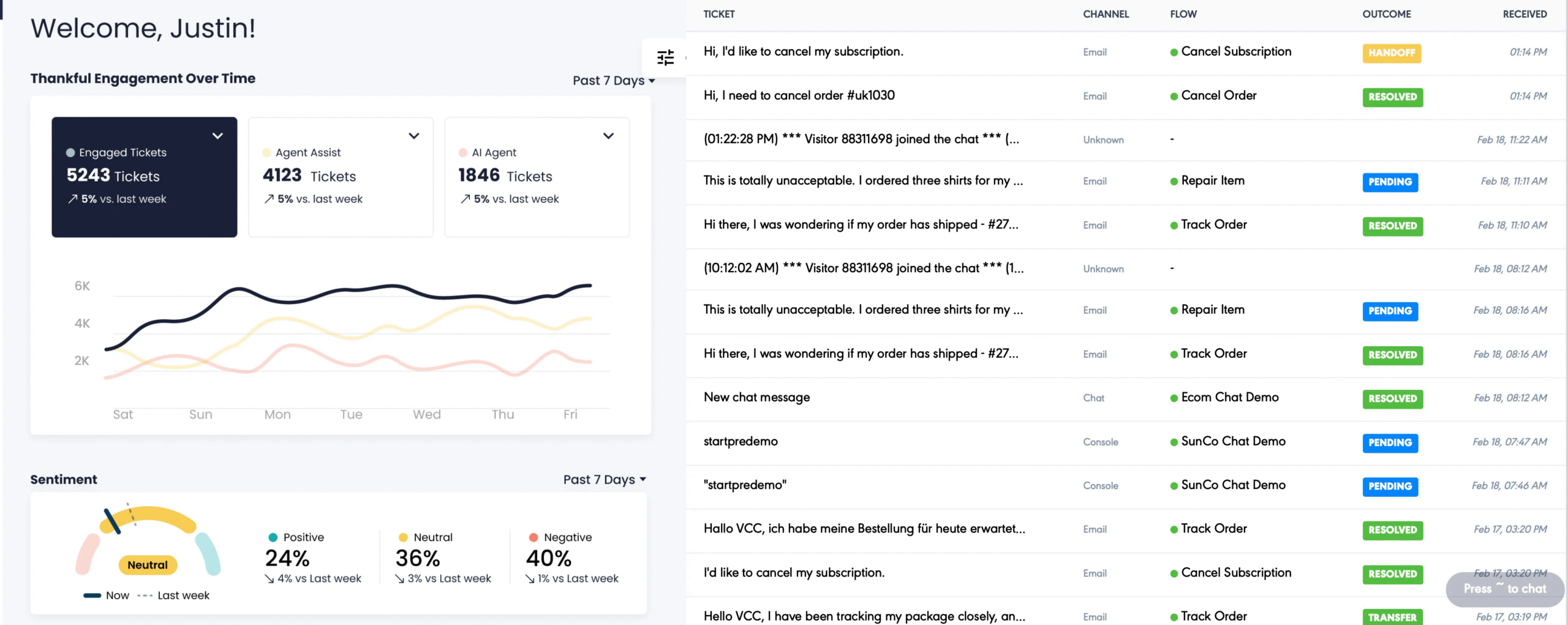Click the Positive sentiment 24% value
The width and height of the screenshot is (1568, 625).
287,558
